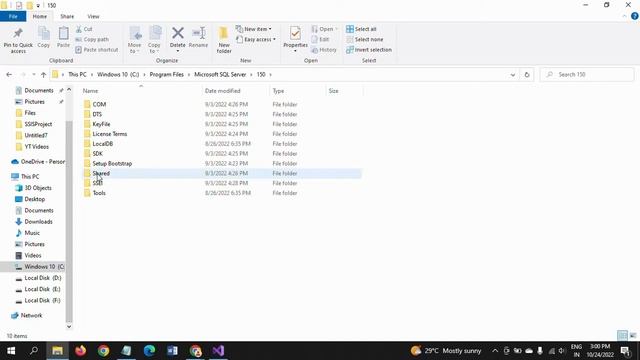Click the Cut scissors option

[84, 29]
